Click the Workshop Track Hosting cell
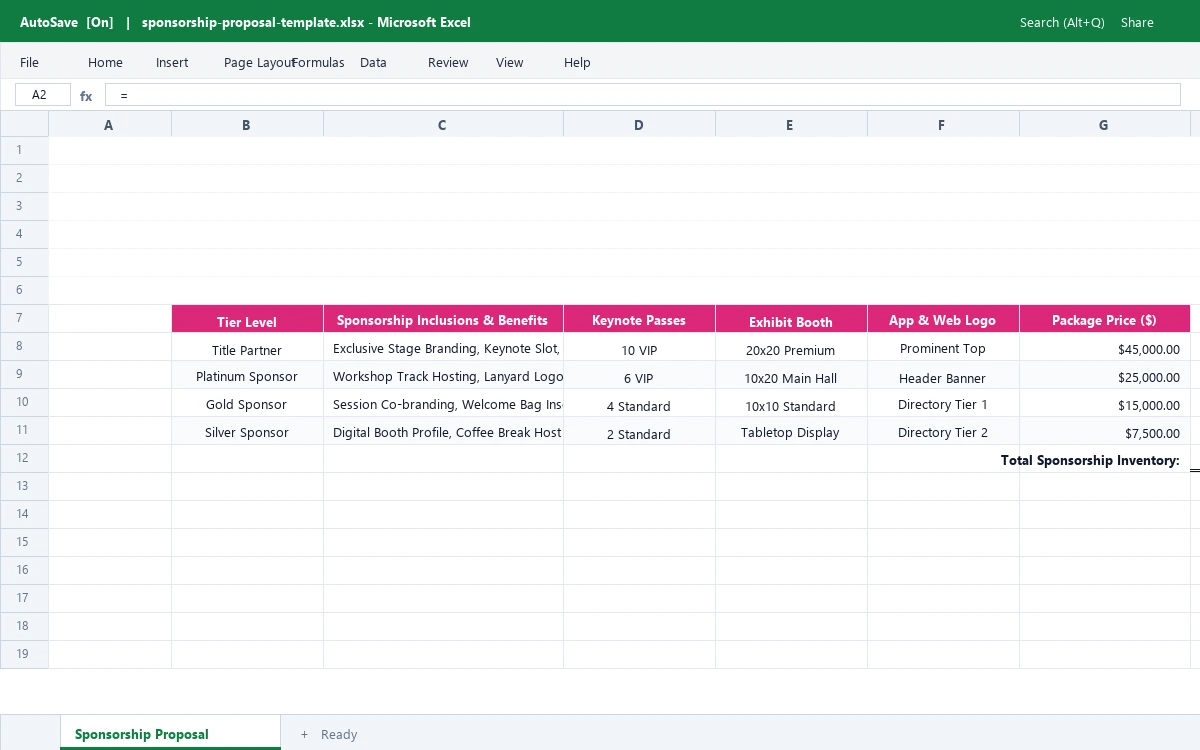Image resolution: width=1200 pixels, height=750 pixels. pos(443,375)
